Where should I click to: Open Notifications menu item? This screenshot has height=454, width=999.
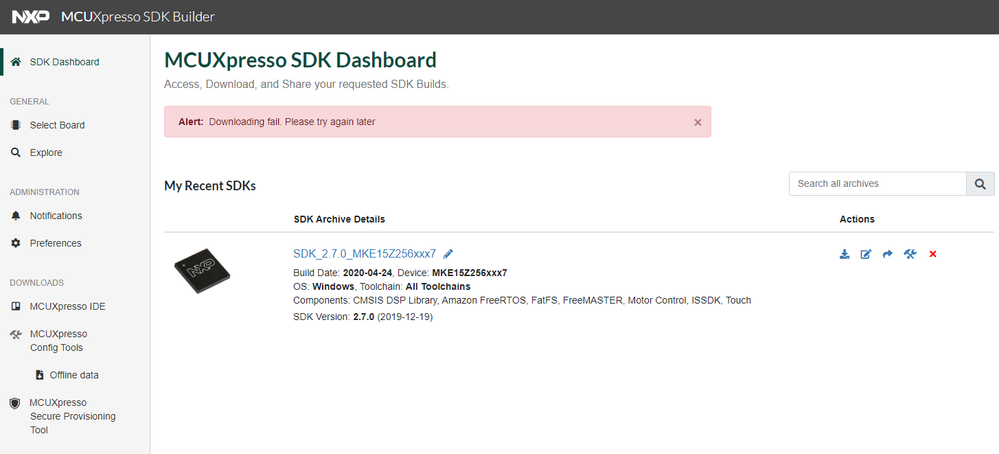click(x=56, y=215)
